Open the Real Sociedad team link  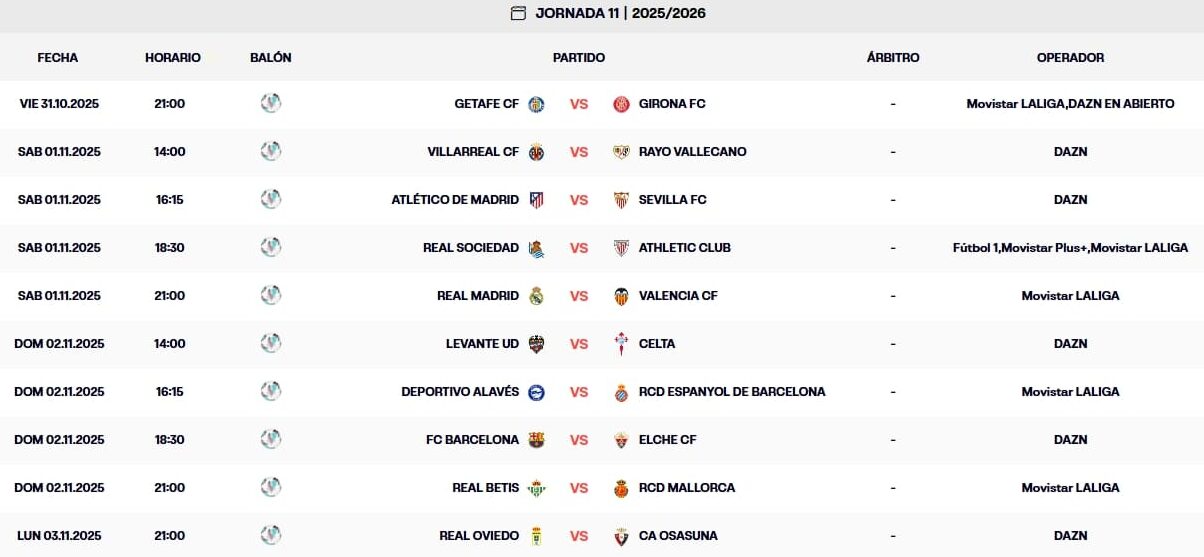(471, 248)
